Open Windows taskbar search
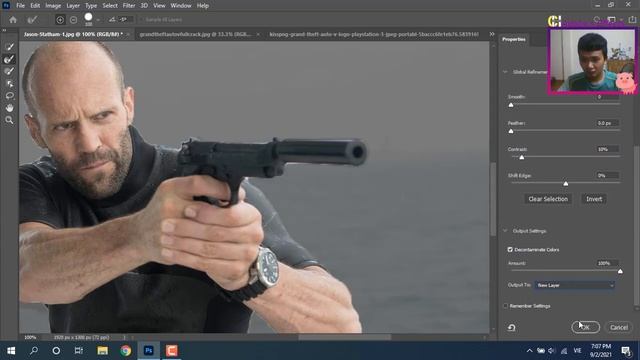 34,351
